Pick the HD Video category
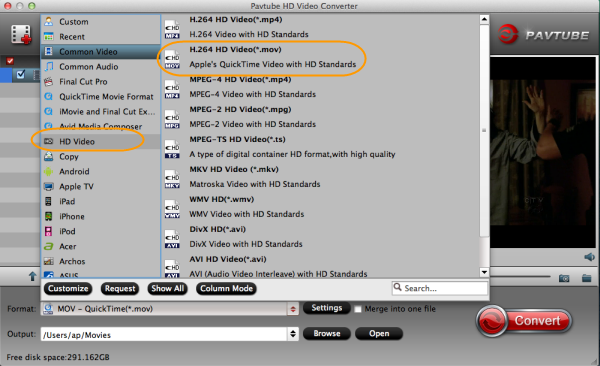The height and width of the screenshot is (366, 600). [101, 142]
